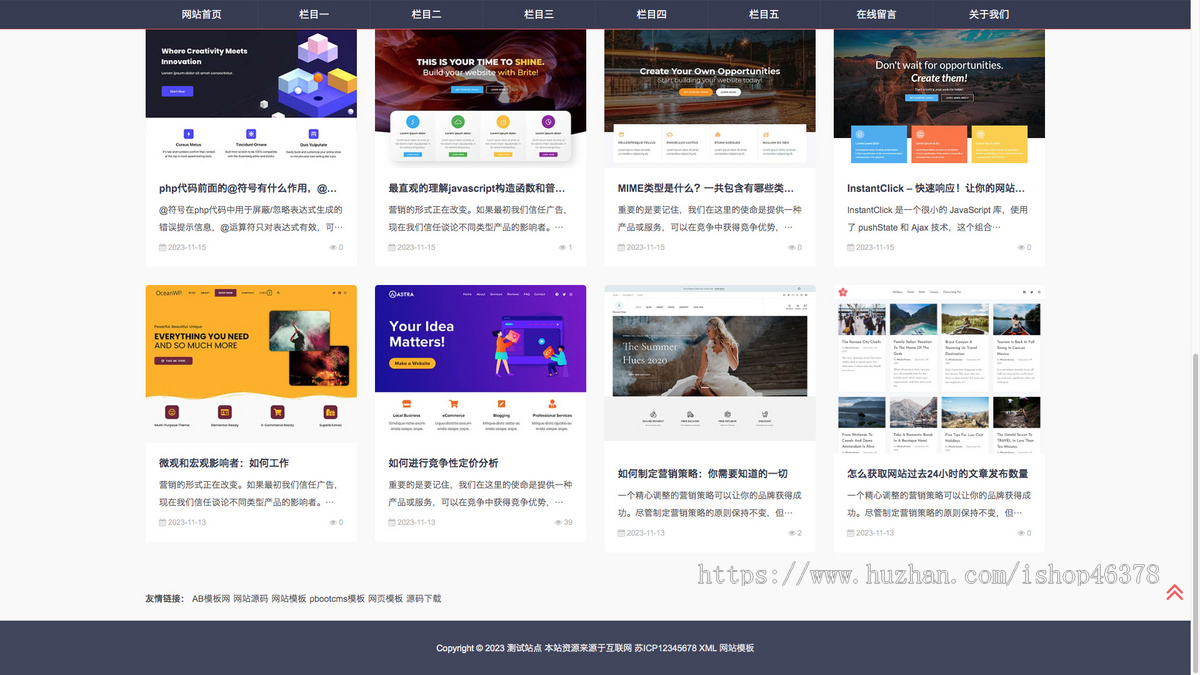Click the excerpt starting with InstantClick 是一个很小的

coord(937,219)
